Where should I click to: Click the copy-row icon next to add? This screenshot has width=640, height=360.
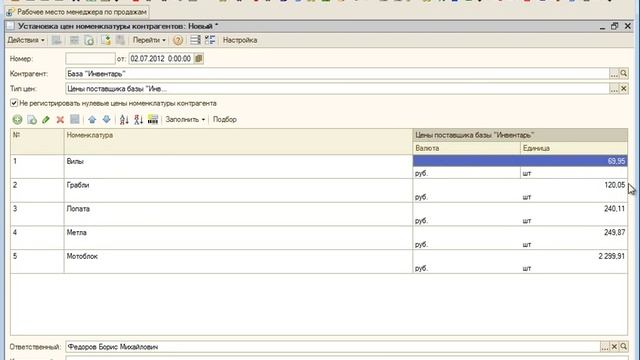pyautogui.click(x=31, y=120)
